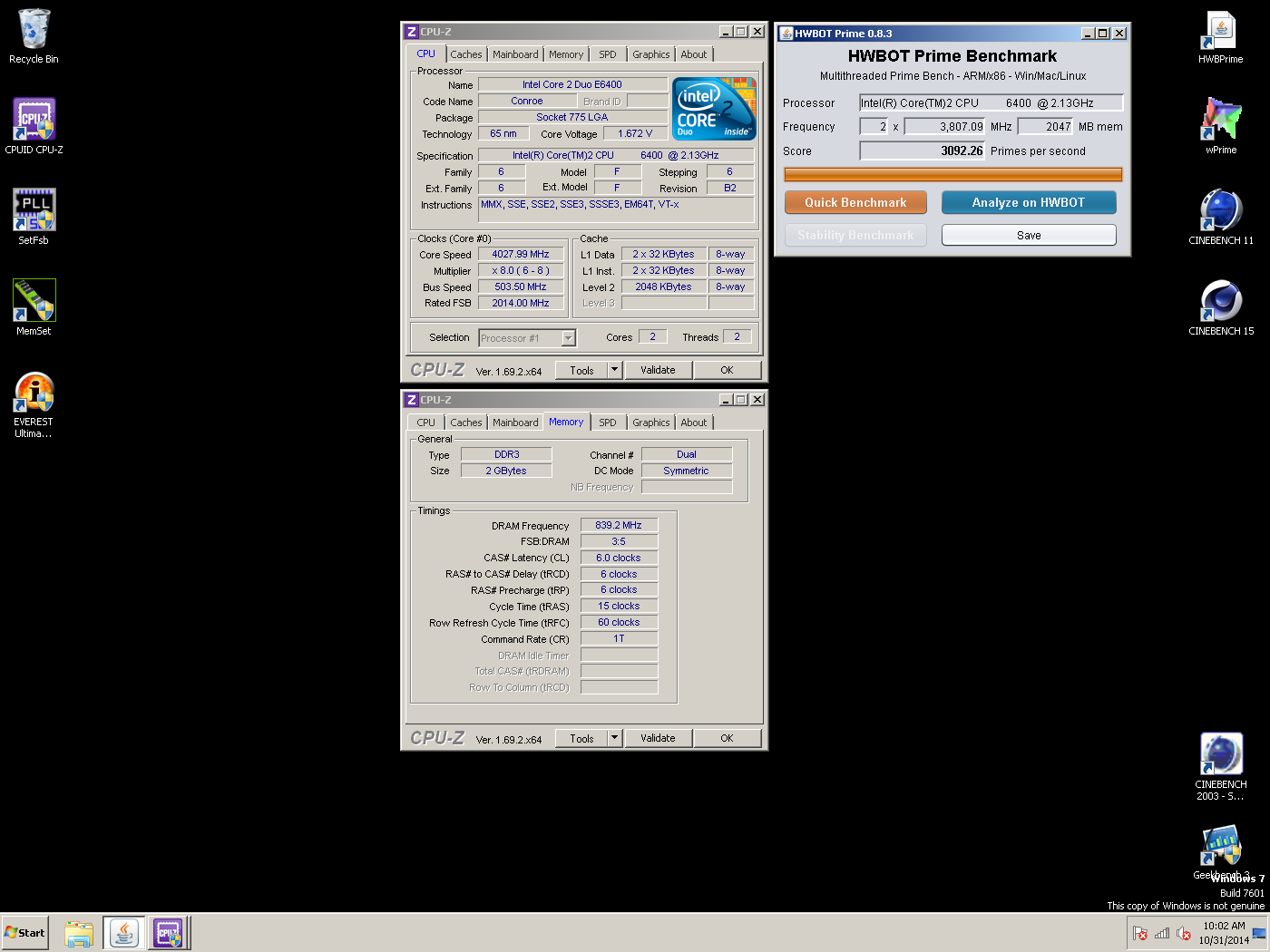Switch to Java HWBOT Prime taskbar button

point(124,933)
